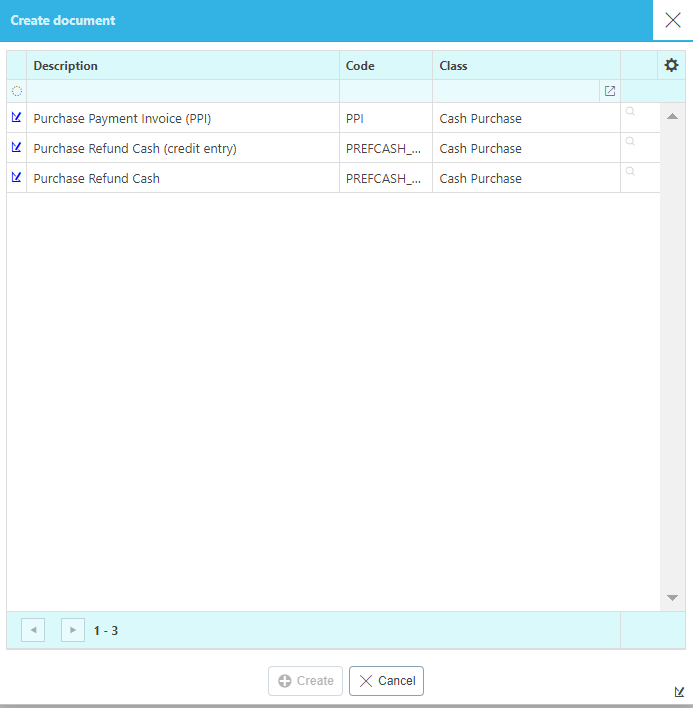Open the grid settings gear
Screen dimensions: 693x708
tap(671, 66)
